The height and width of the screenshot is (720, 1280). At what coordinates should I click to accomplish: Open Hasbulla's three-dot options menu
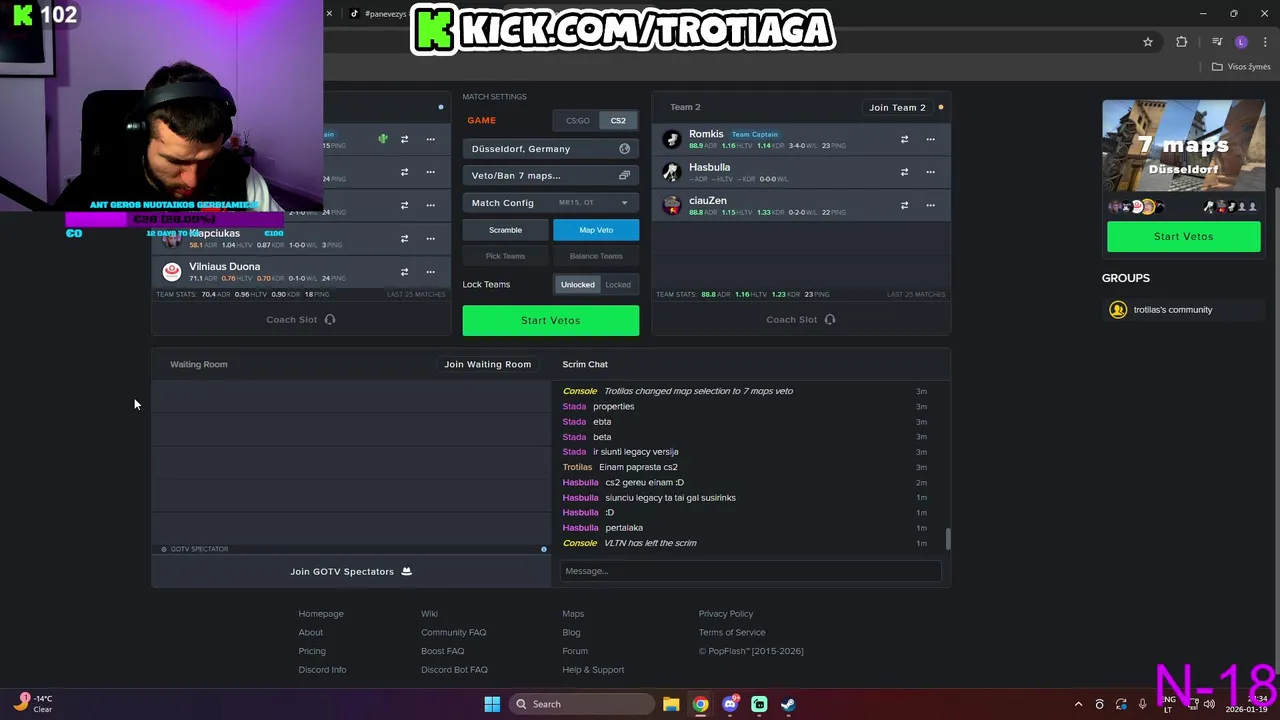tap(930, 172)
